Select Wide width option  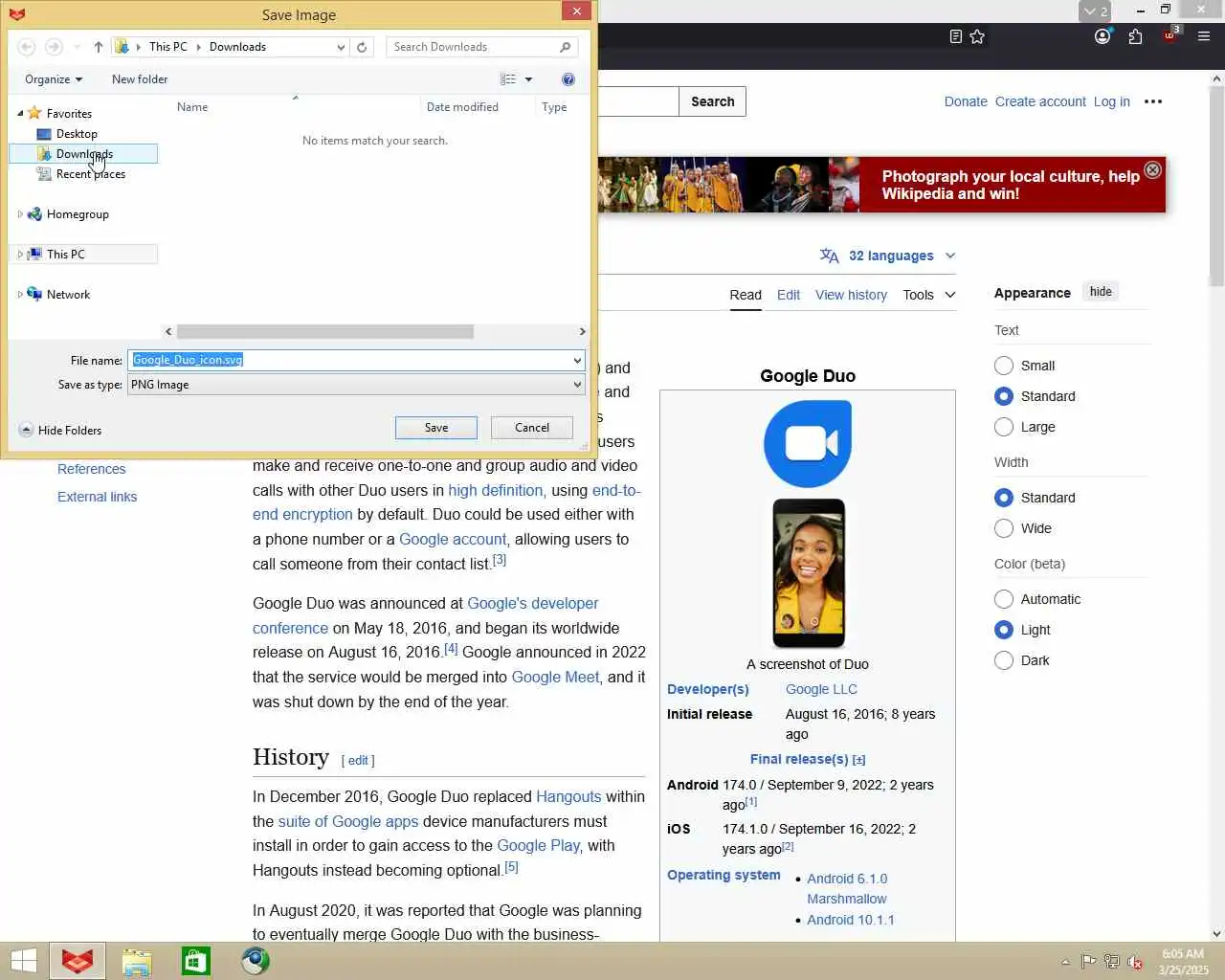point(1004,528)
